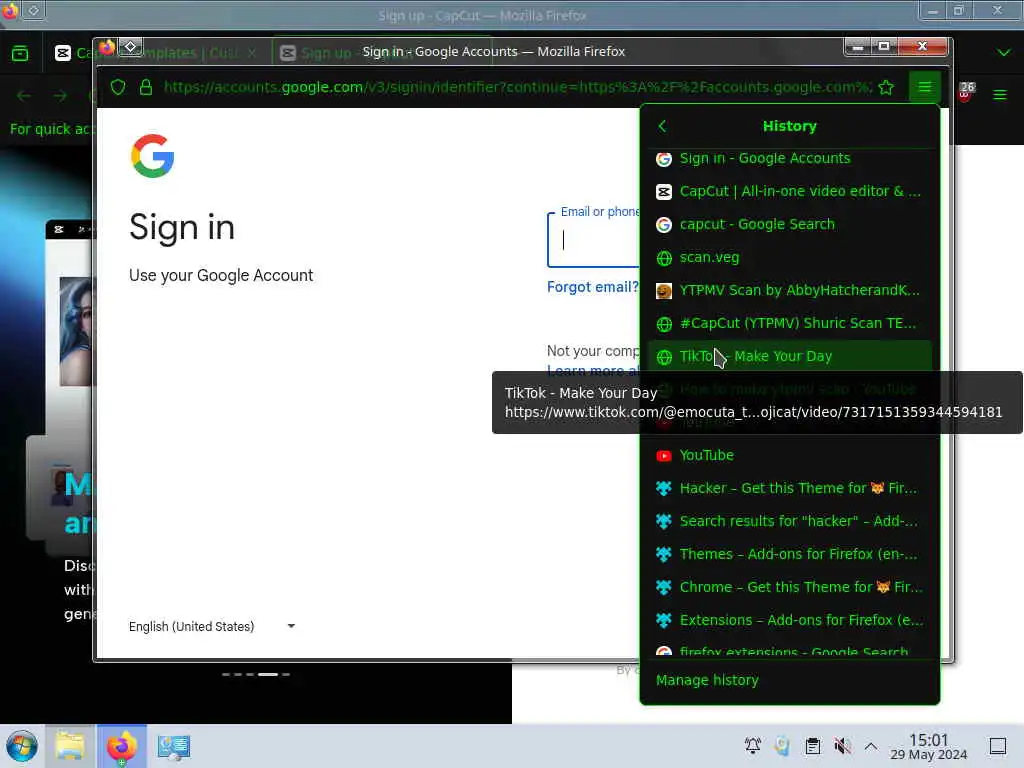
Task: Open the English (United States) language dropdown
Action: coord(212,626)
